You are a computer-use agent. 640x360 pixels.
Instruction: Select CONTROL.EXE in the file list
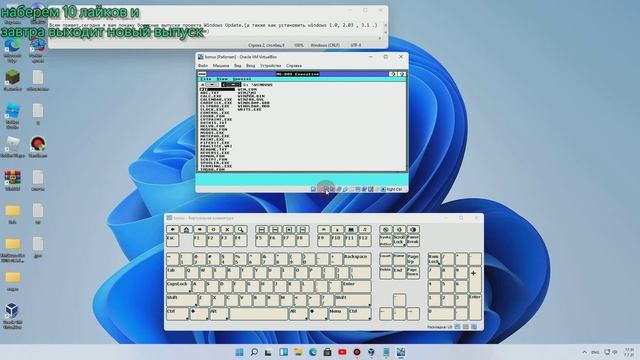215,113
